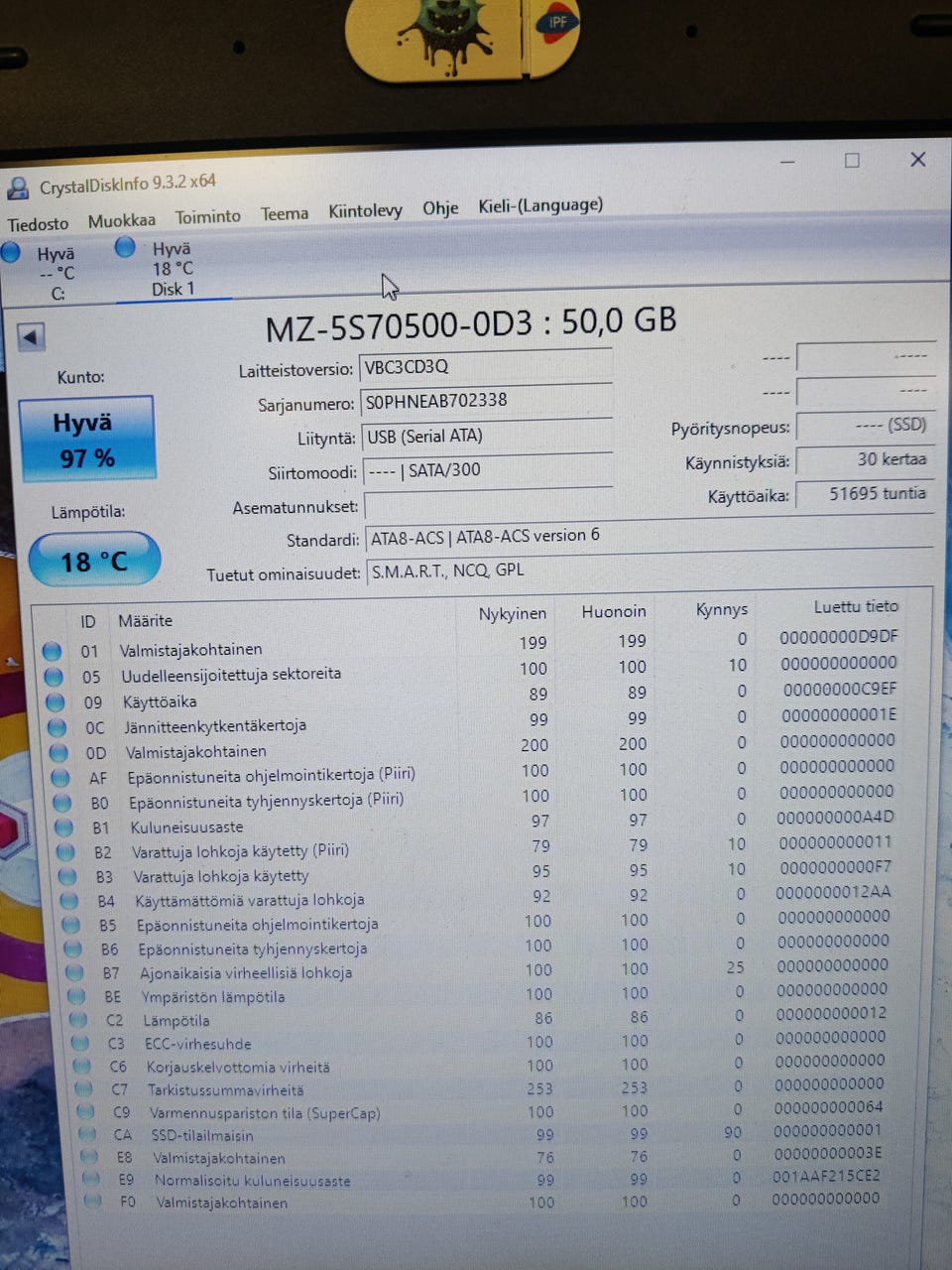Select the C: drive health status icon

click(11, 252)
